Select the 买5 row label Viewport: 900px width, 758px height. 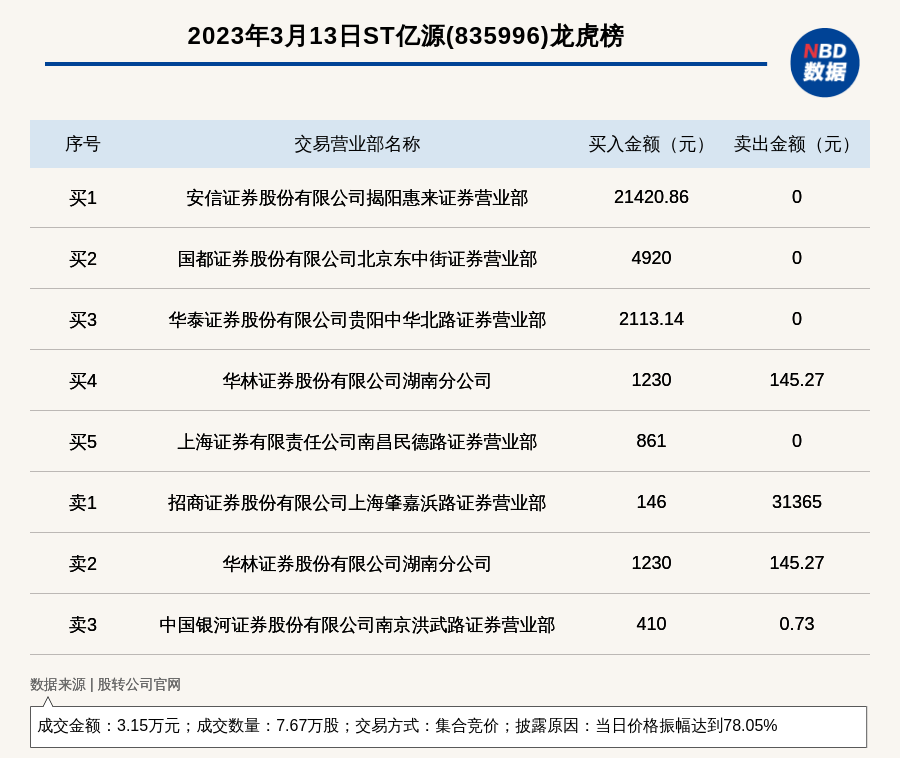[x=83, y=442]
